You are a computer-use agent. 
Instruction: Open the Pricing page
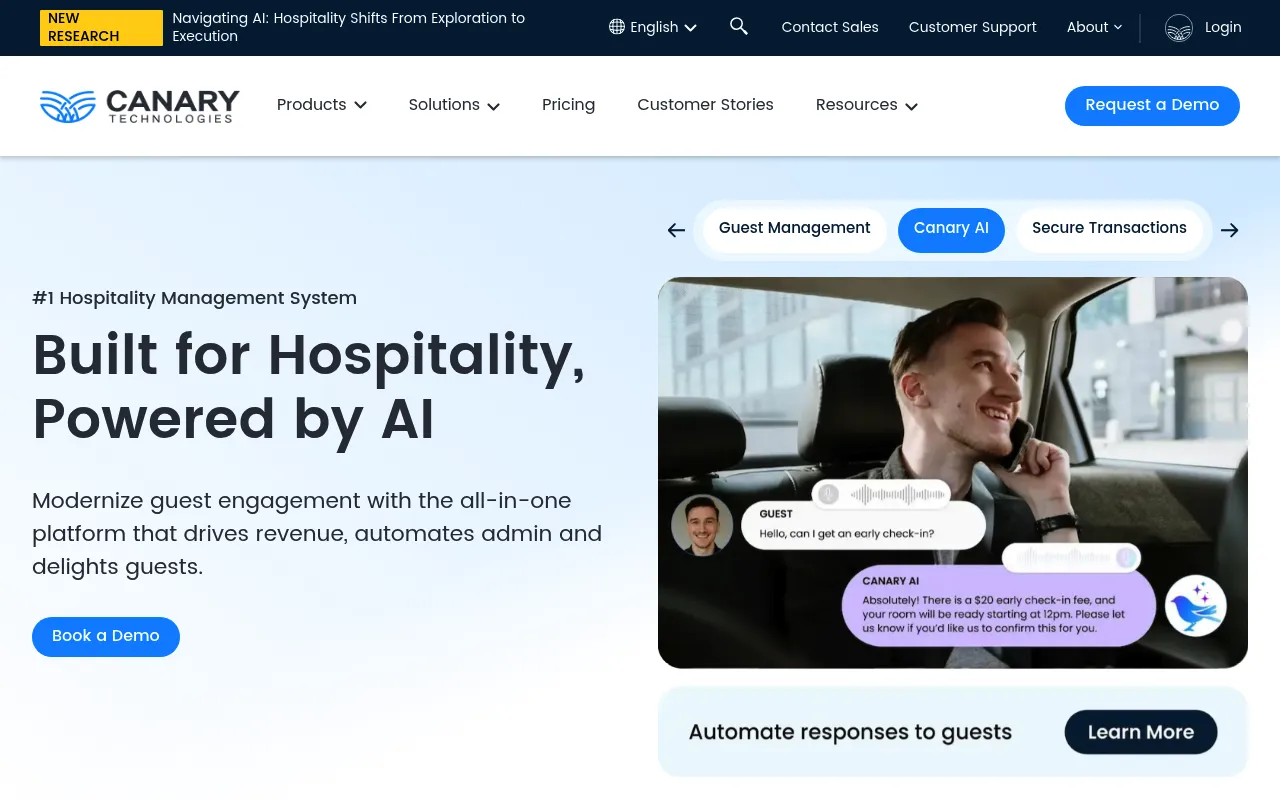[x=568, y=105]
